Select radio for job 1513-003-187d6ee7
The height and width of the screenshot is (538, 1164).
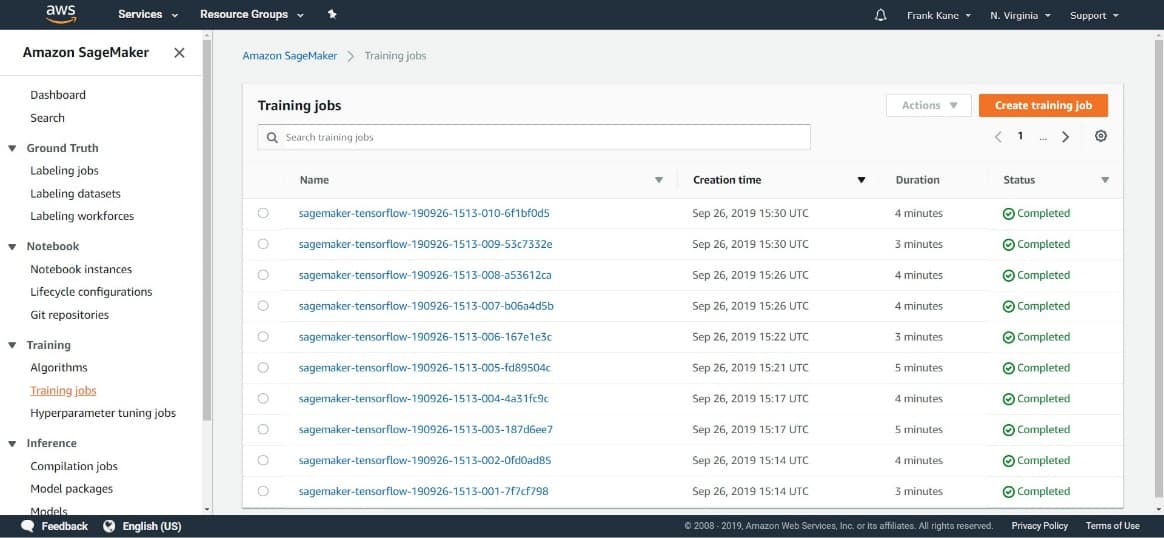click(263, 429)
